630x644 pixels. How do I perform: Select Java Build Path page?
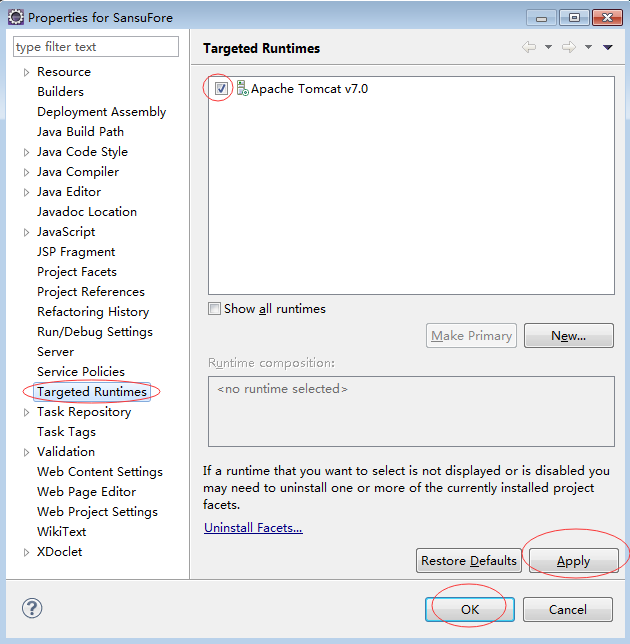[x=80, y=131]
